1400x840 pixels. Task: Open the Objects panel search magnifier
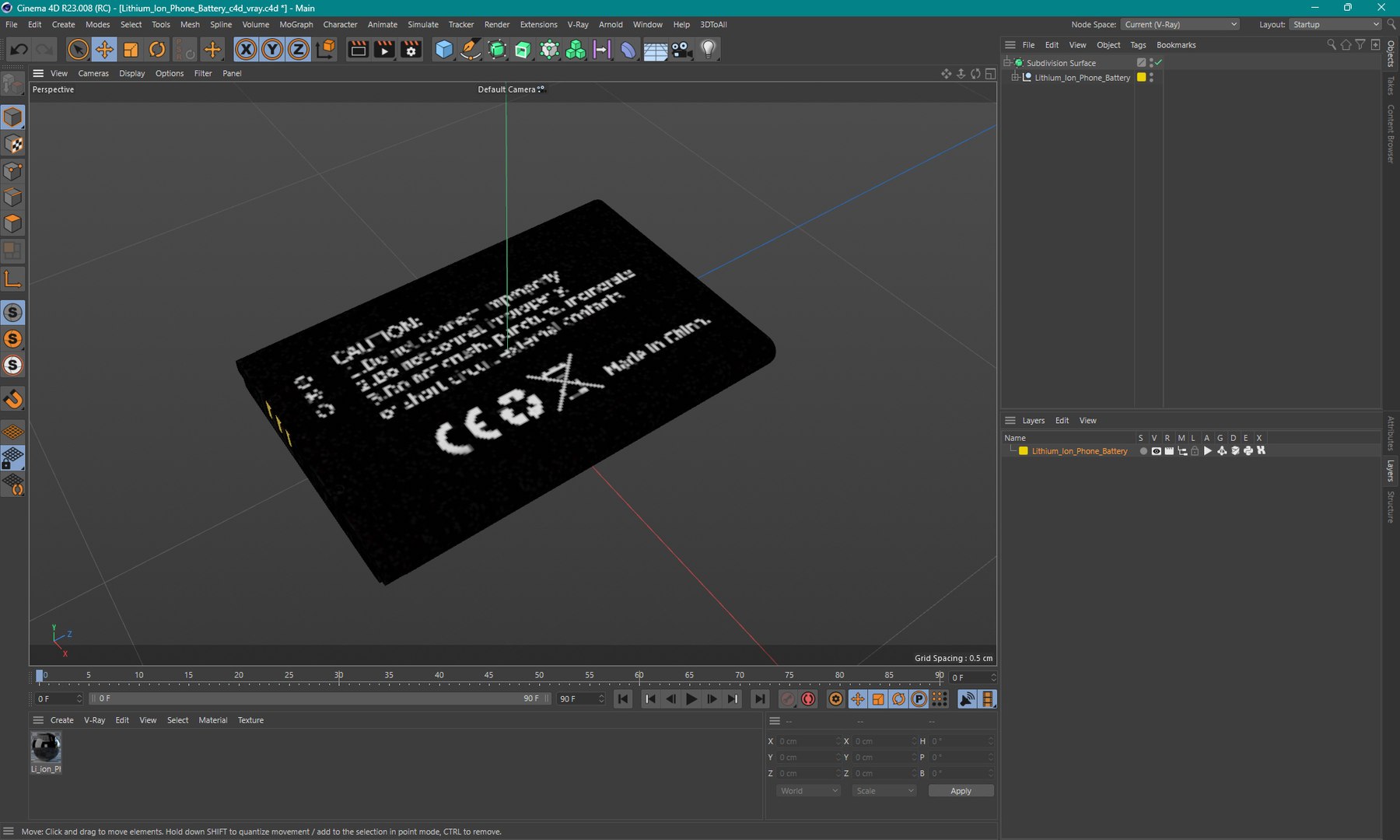tap(1331, 45)
